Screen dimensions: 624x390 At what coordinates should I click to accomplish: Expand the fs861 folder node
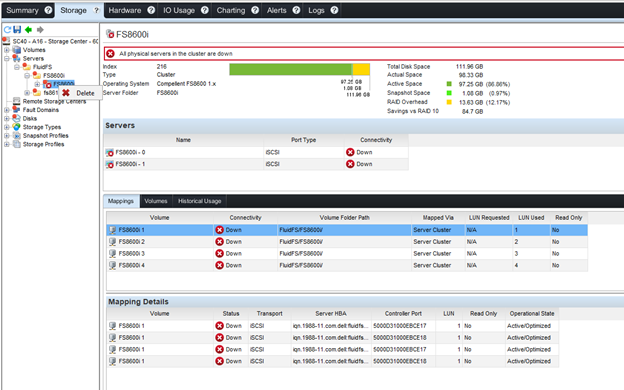tap(27, 93)
